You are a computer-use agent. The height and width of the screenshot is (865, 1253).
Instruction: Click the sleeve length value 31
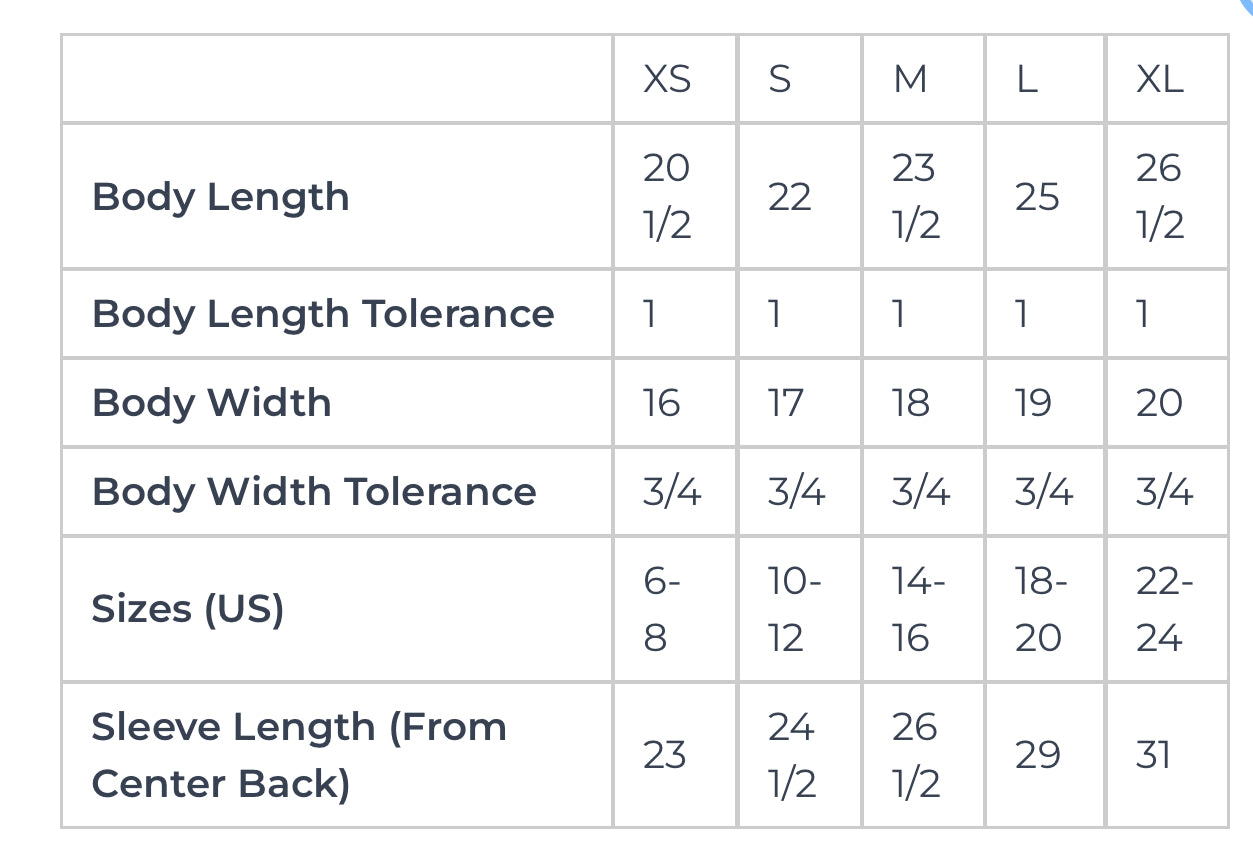tap(1154, 755)
